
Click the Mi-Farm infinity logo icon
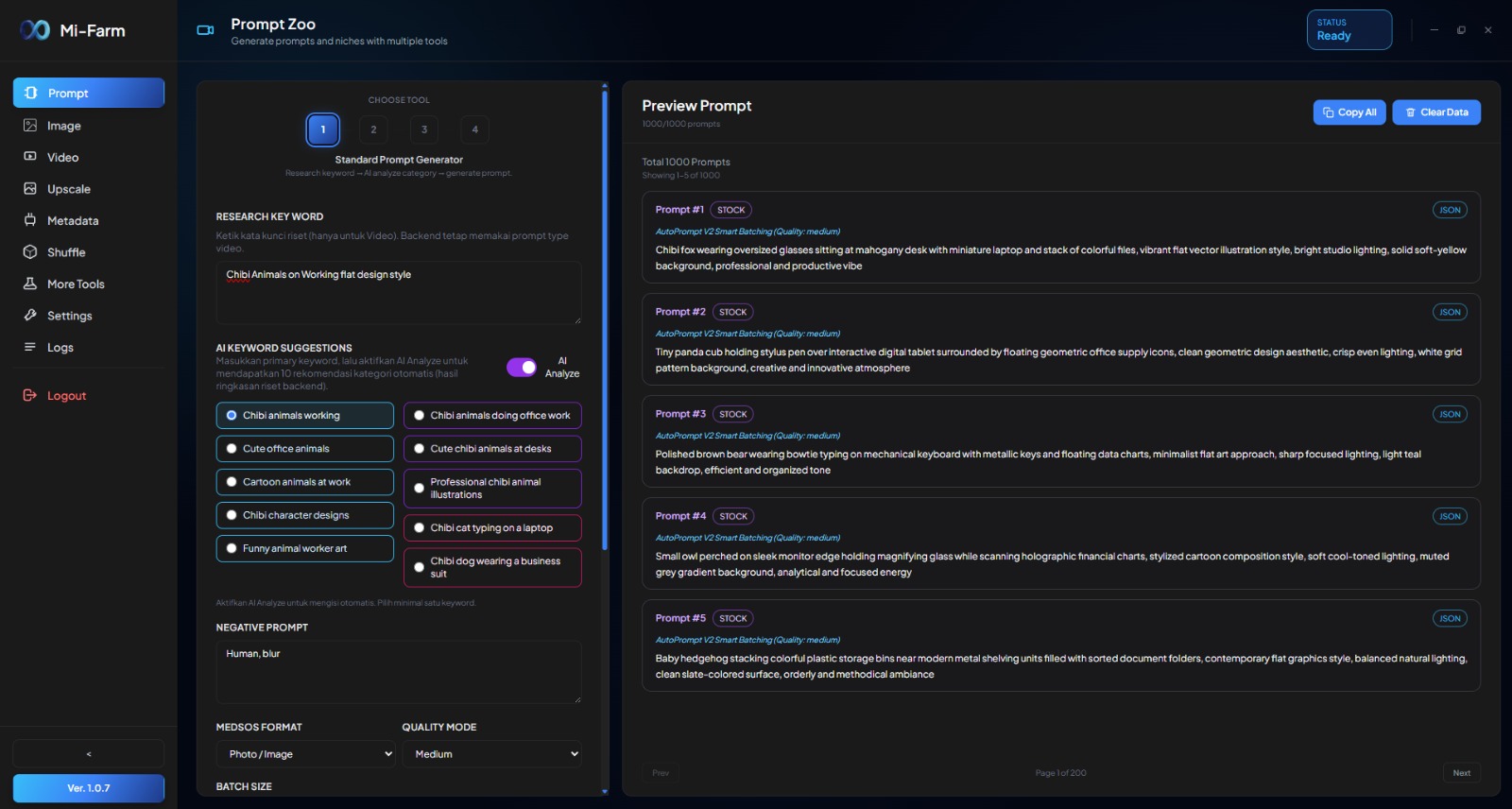pos(35,30)
